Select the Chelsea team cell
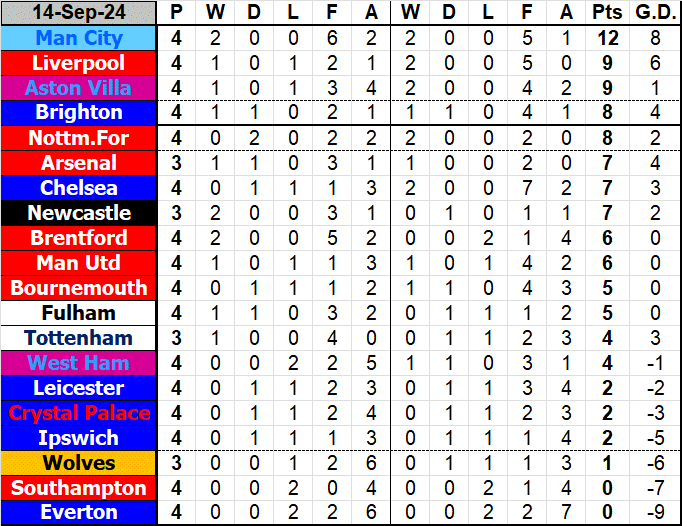Screen dimensions: 682x526 click(79, 187)
